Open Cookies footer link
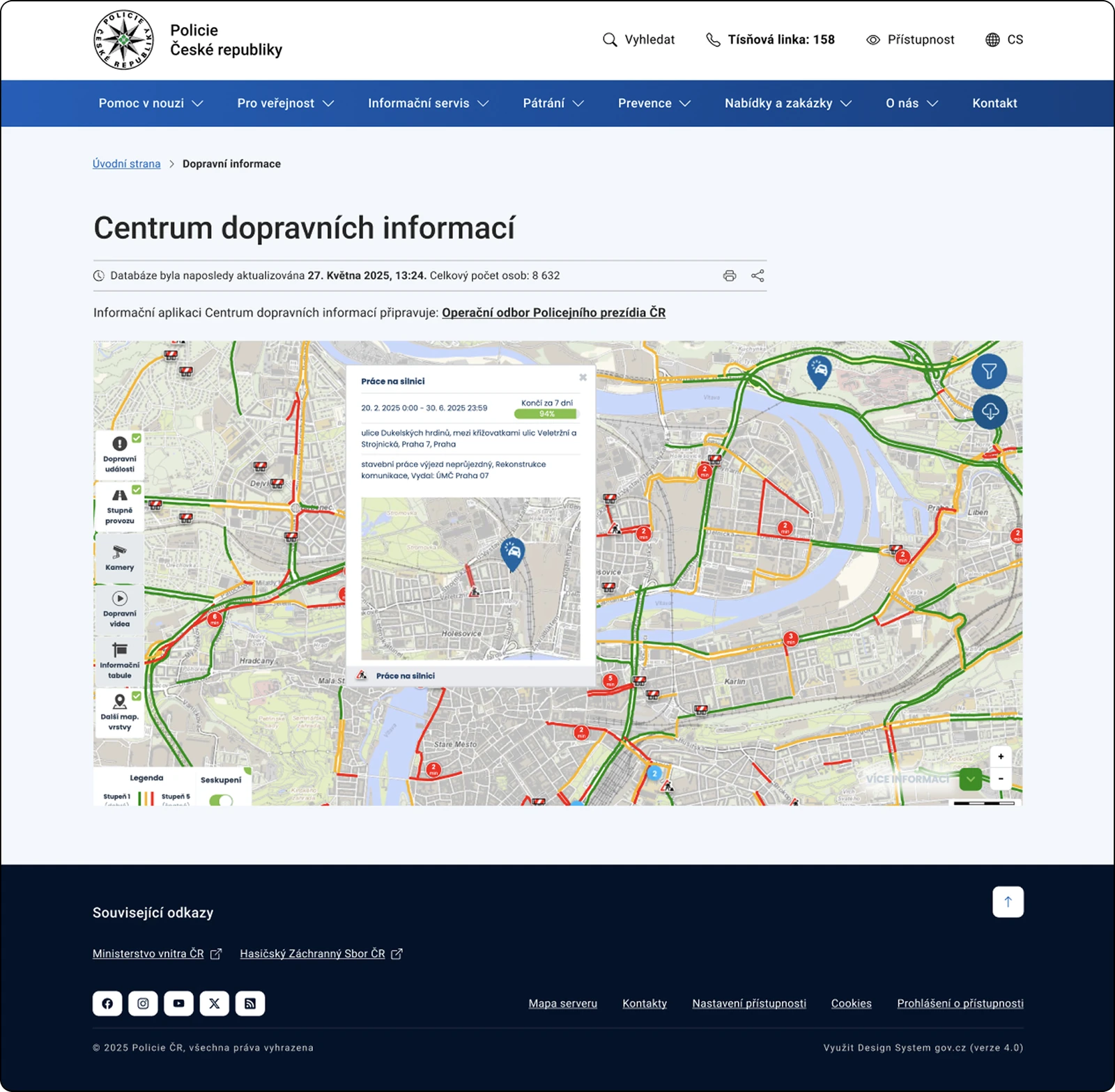The height and width of the screenshot is (1092, 1115). point(851,1003)
